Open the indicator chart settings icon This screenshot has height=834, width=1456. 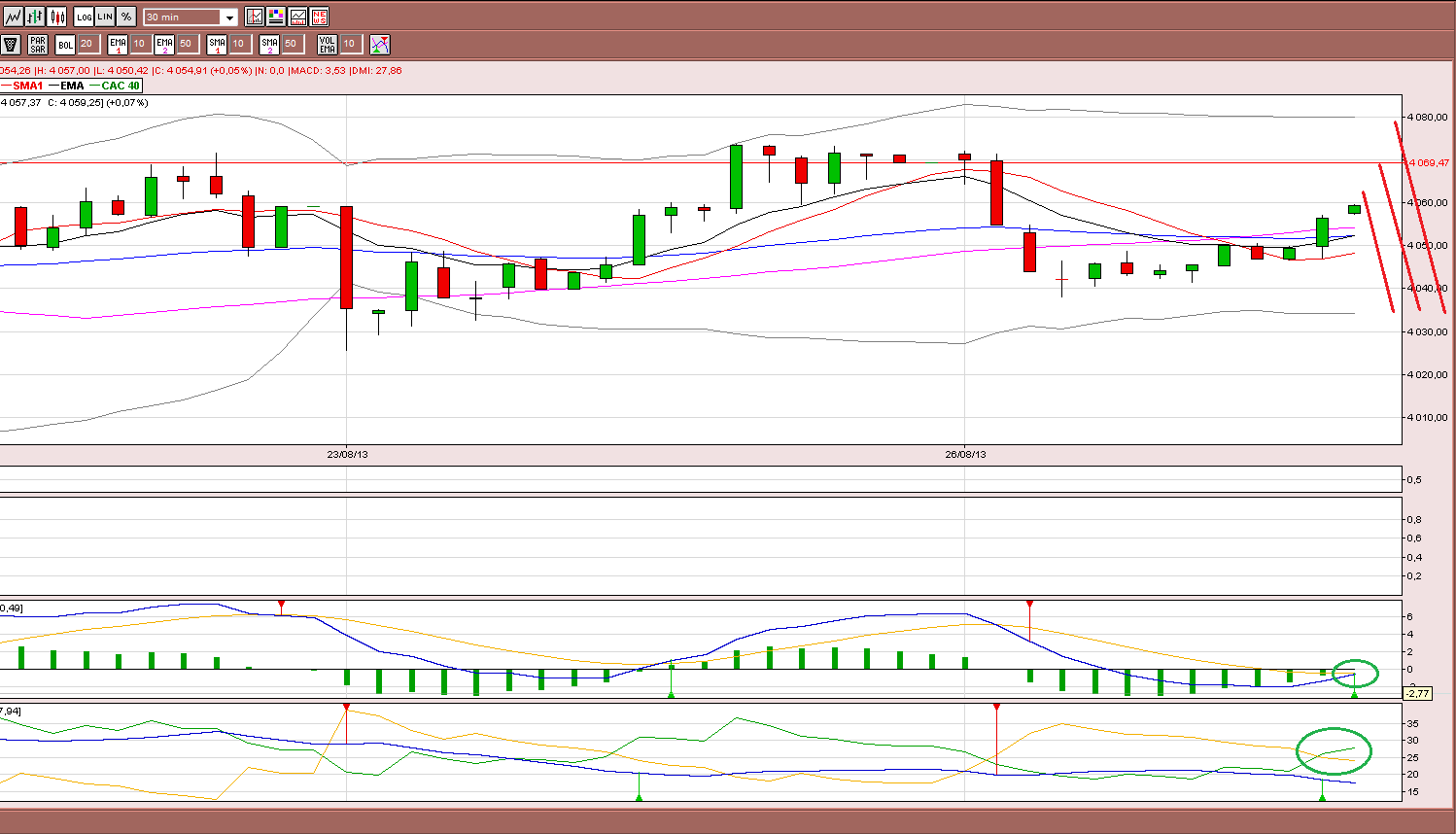coord(255,17)
